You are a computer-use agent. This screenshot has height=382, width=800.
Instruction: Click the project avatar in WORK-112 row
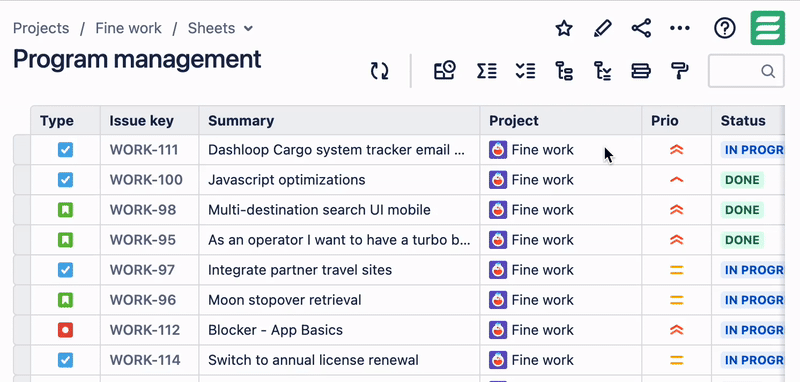498,330
